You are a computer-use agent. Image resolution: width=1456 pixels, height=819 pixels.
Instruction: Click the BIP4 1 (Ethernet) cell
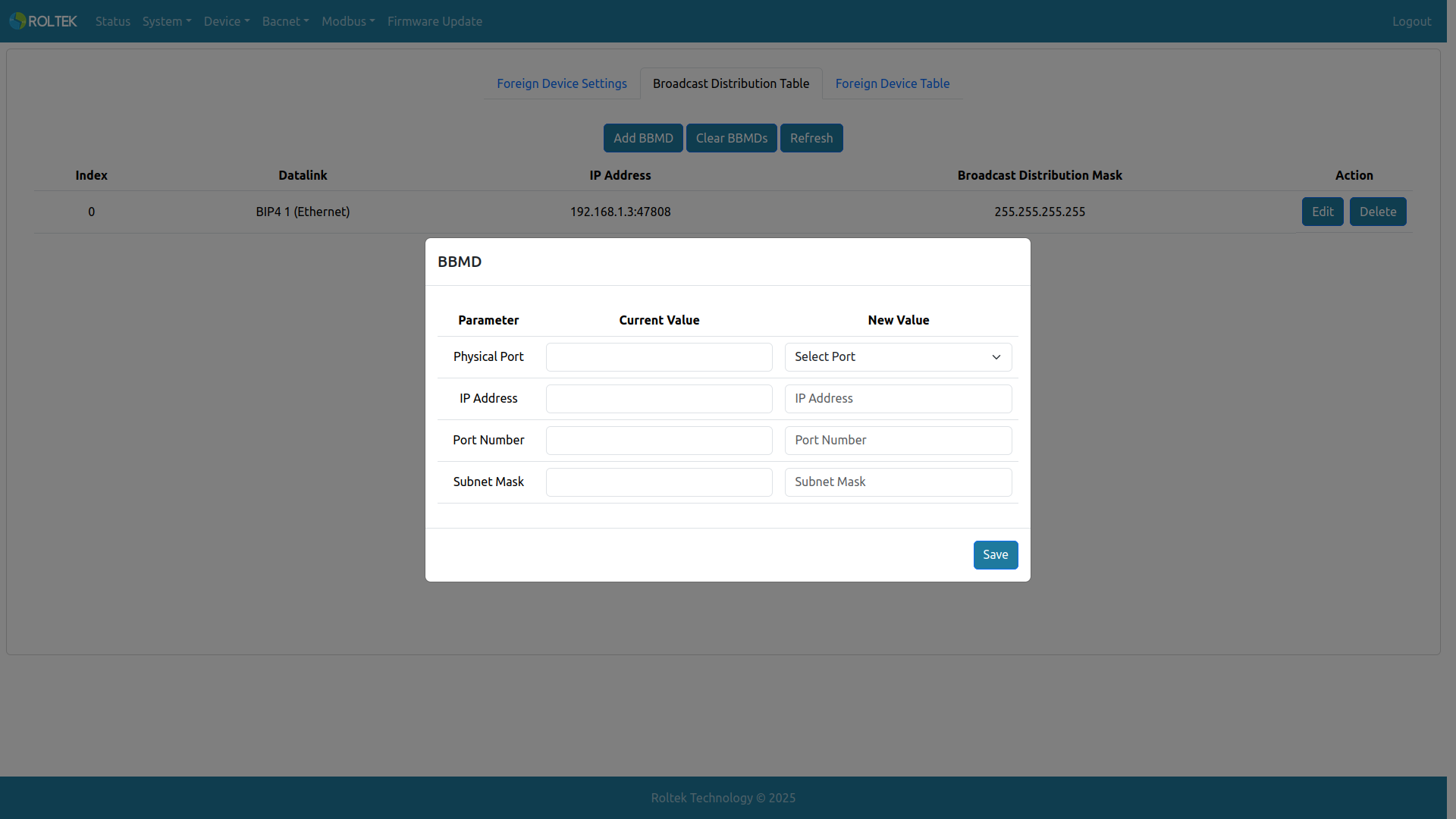303,212
